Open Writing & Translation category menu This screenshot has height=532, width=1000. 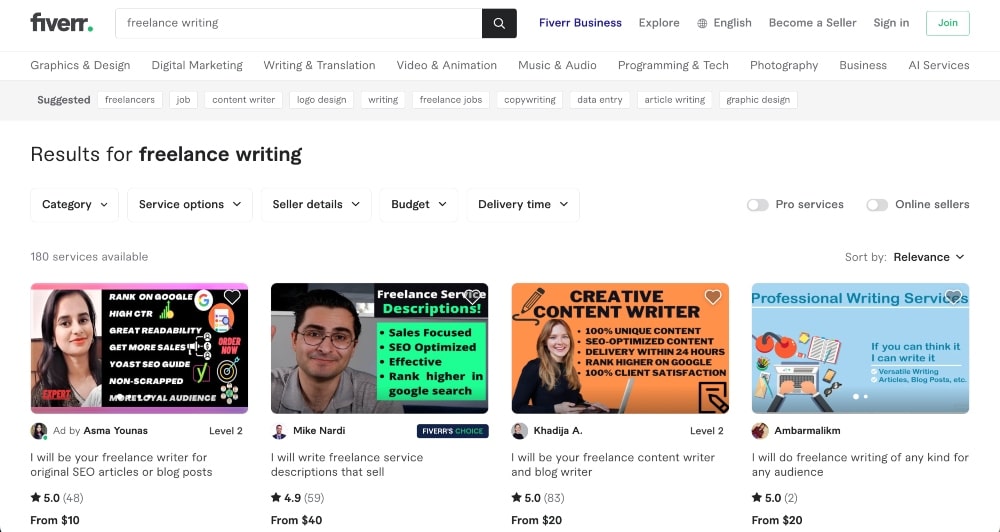pyautogui.click(x=319, y=65)
